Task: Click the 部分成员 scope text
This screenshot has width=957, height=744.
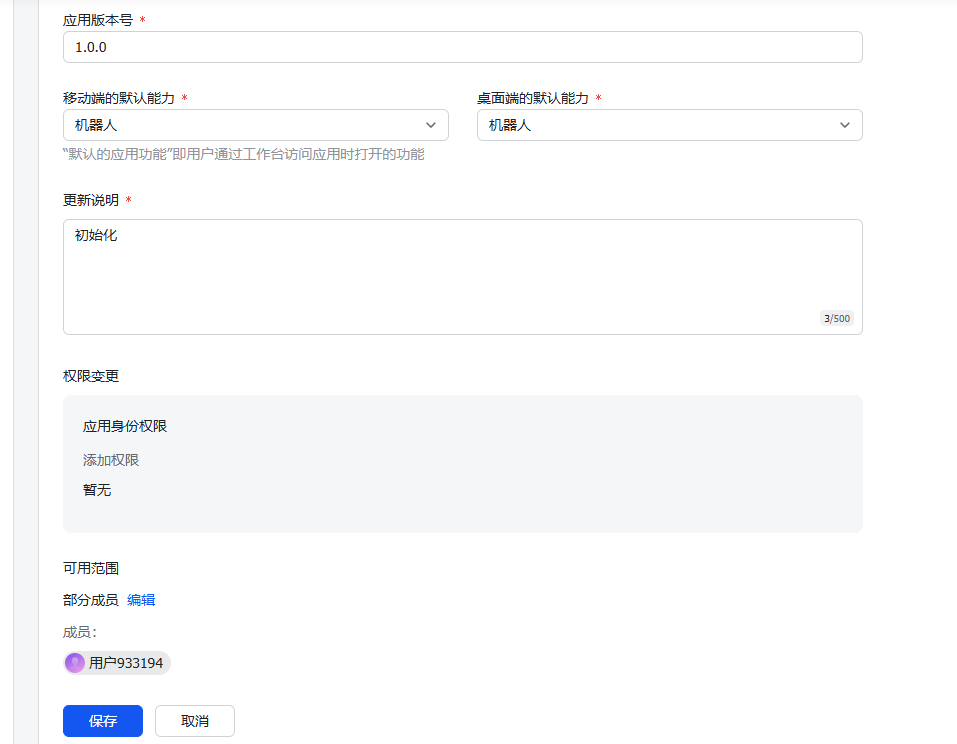Action: [90, 600]
